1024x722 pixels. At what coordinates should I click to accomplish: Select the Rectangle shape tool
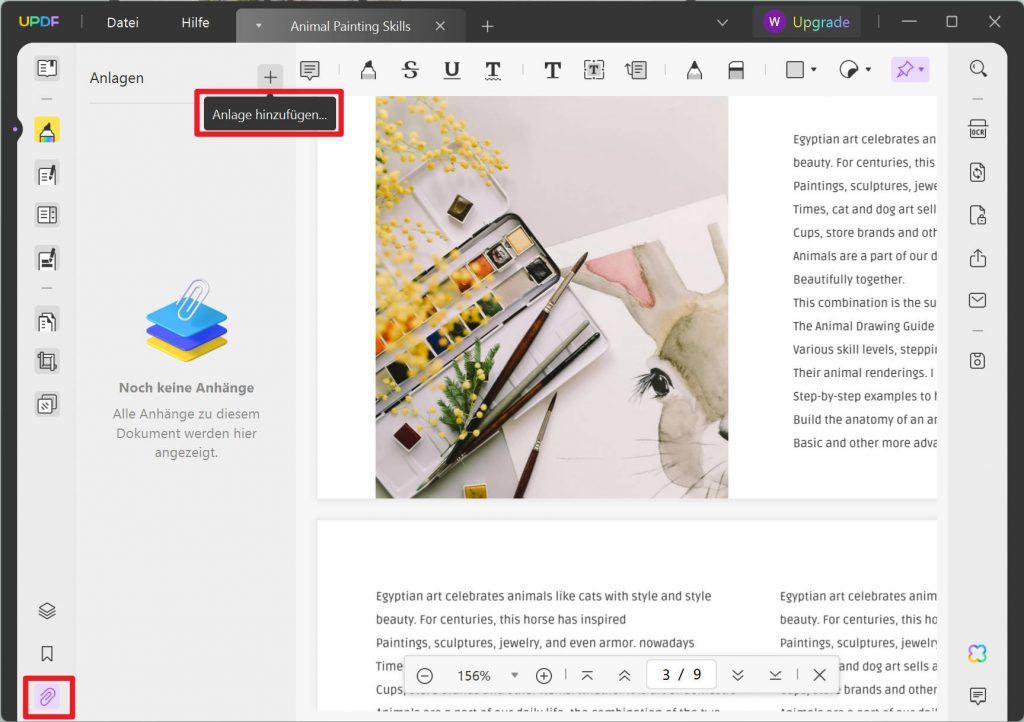point(795,69)
